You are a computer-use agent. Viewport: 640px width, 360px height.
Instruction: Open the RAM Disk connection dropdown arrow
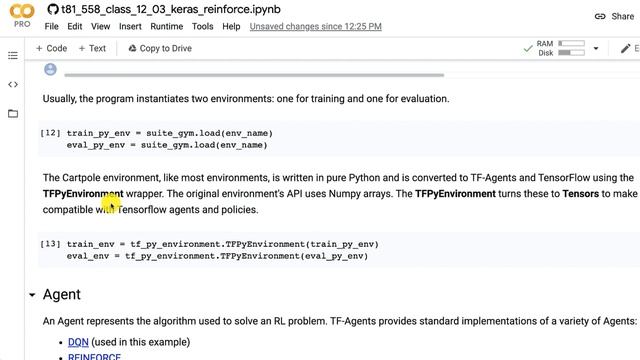coord(596,49)
